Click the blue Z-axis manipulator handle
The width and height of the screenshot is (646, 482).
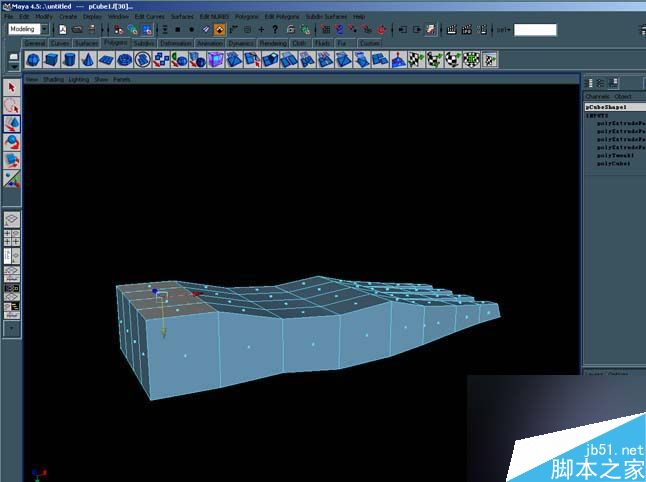[x=155, y=291]
